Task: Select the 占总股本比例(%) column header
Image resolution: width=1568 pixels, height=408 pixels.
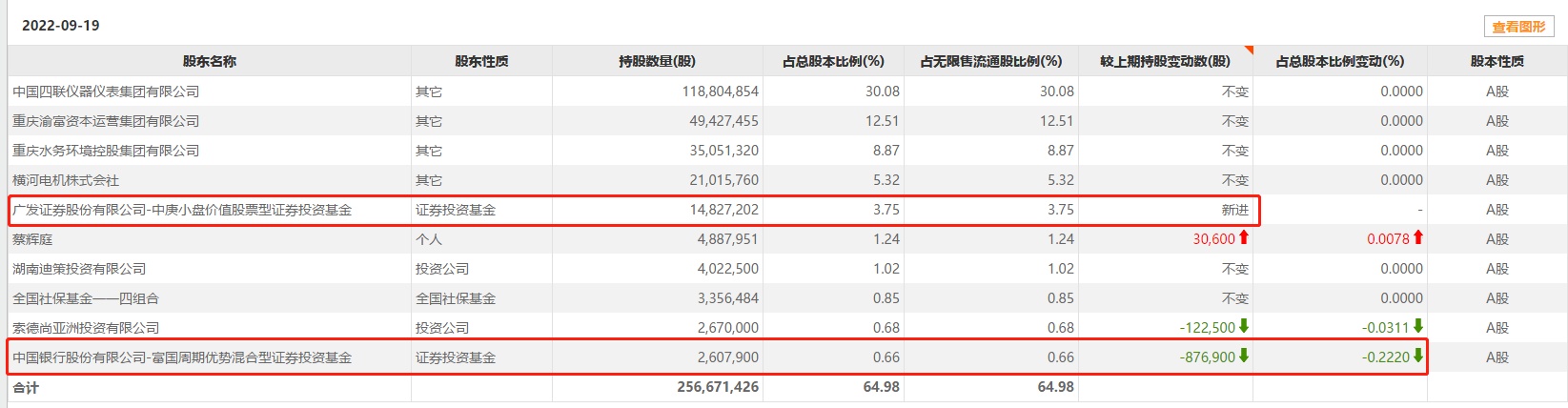Action: (x=833, y=61)
